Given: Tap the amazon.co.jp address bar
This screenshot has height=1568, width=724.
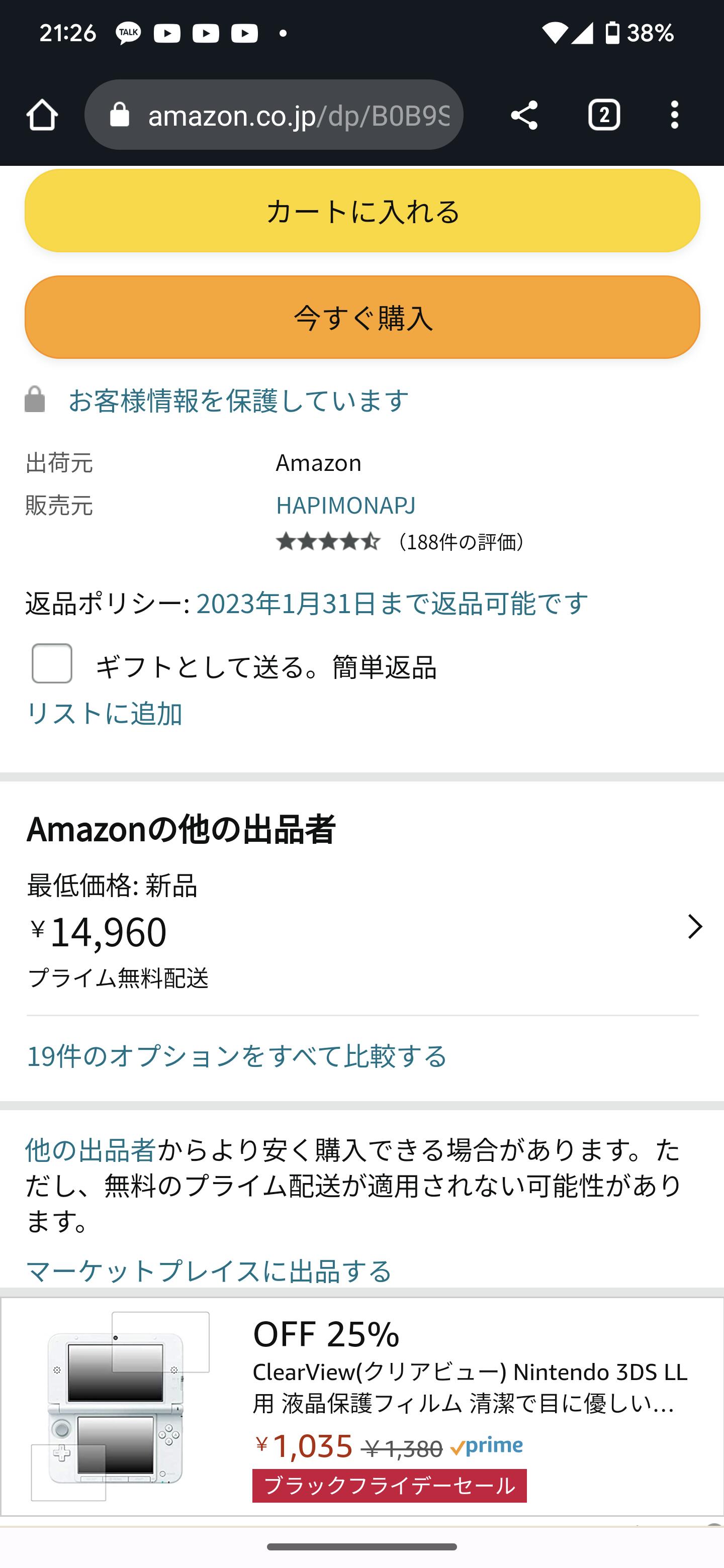Looking at the screenshot, I should [298, 115].
